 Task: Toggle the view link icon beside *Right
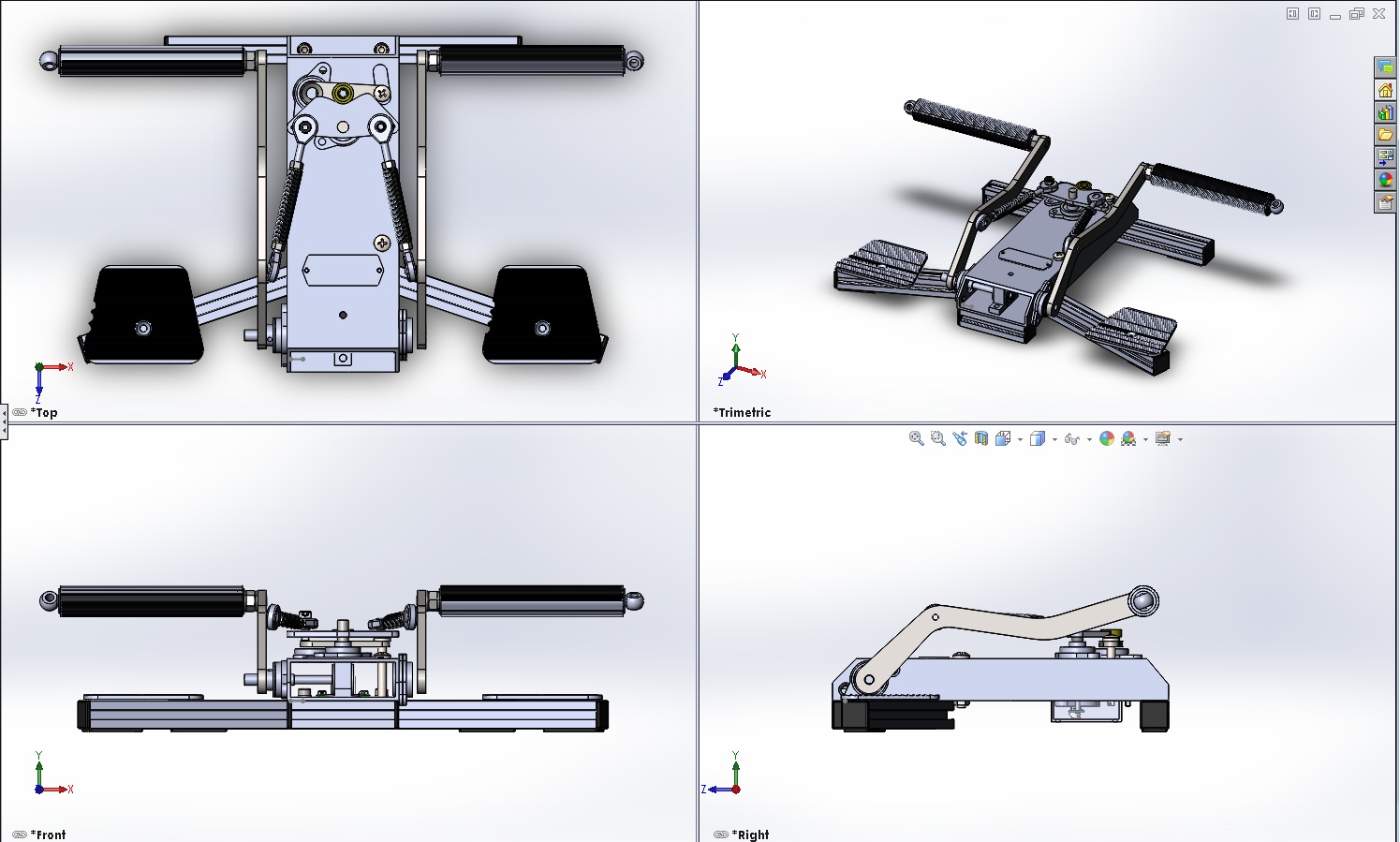[x=720, y=835]
